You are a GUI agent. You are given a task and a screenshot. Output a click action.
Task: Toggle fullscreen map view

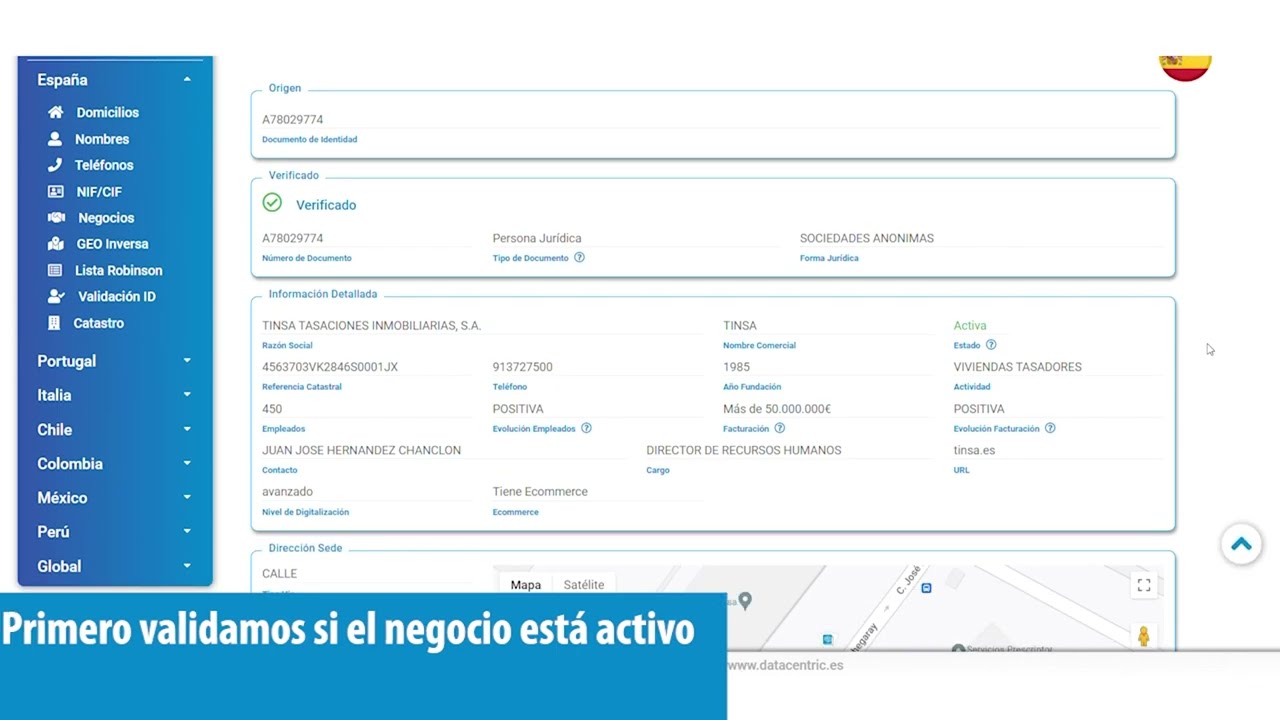pyautogui.click(x=1144, y=585)
